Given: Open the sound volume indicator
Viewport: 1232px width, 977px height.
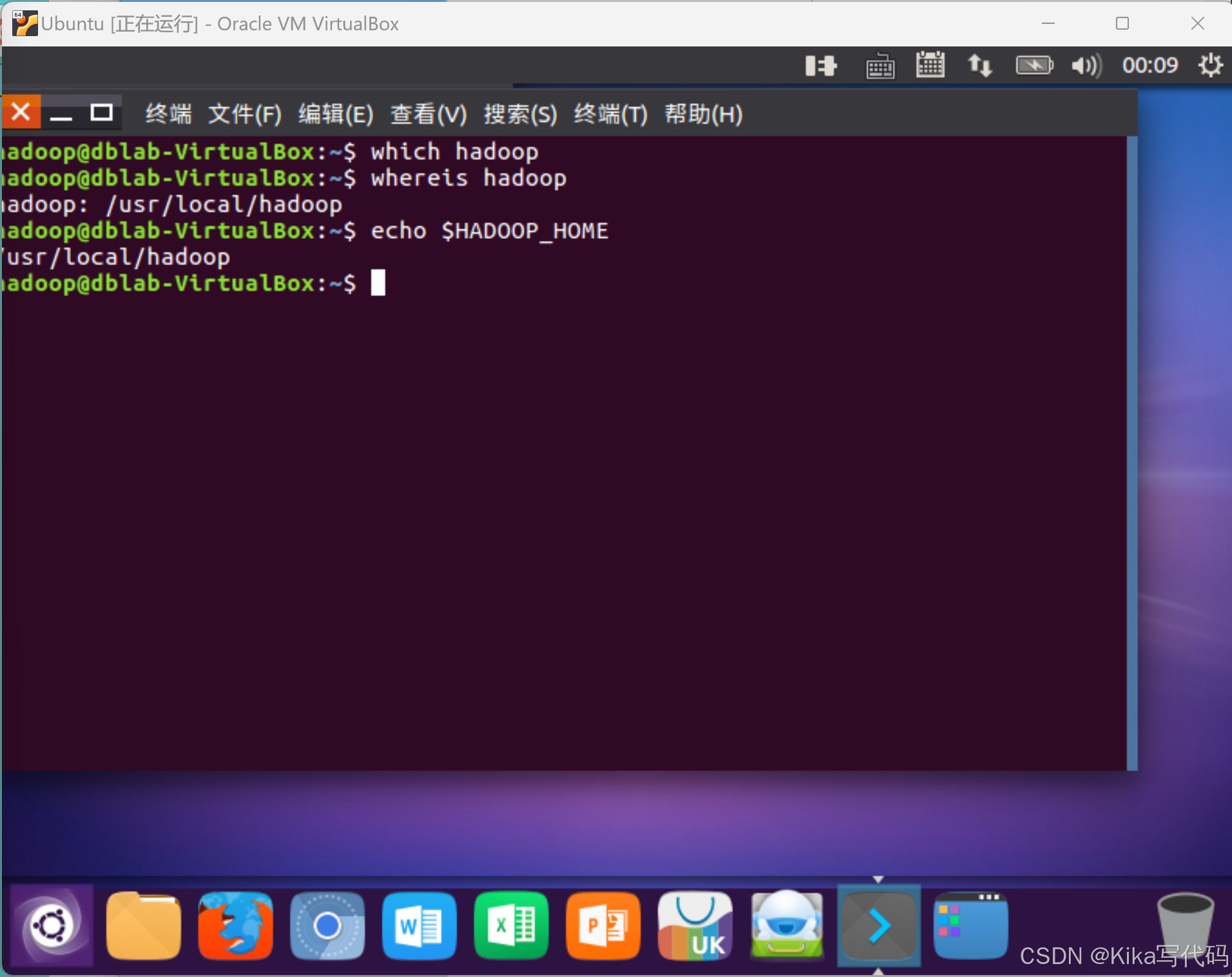Looking at the screenshot, I should (1086, 66).
